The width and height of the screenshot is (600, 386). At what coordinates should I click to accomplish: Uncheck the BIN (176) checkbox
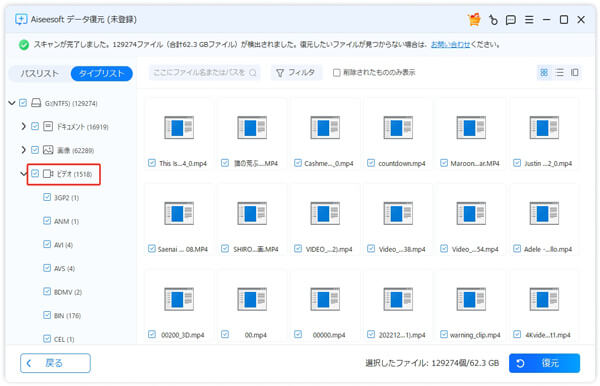click(x=47, y=315)
